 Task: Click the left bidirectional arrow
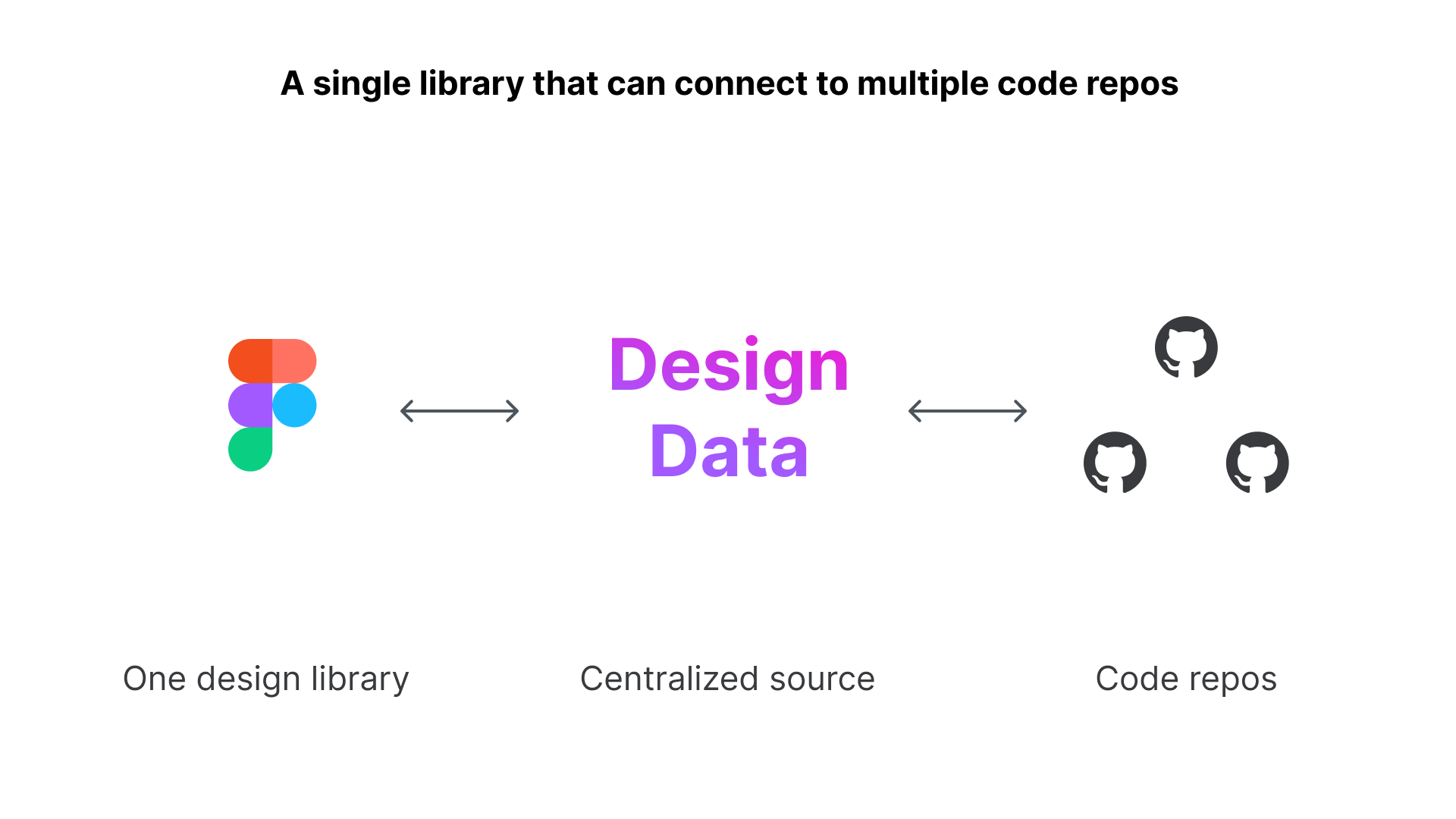(x=460, y=410)
